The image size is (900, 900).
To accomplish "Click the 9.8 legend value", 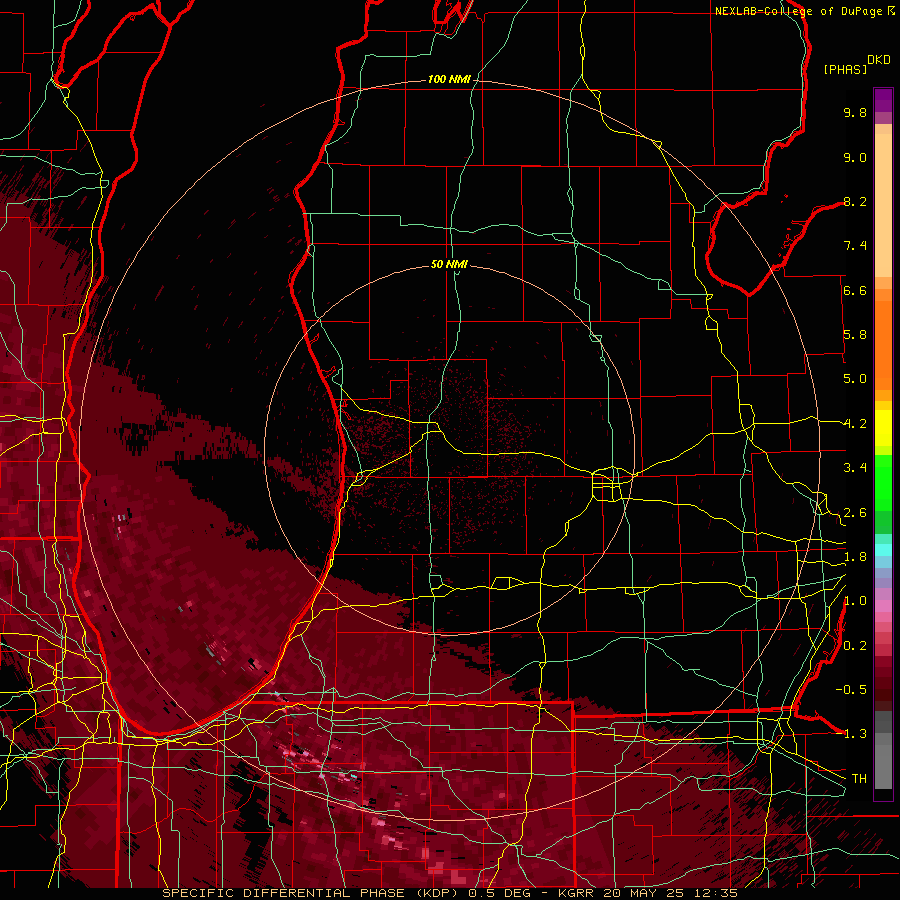I will (855, 112).
